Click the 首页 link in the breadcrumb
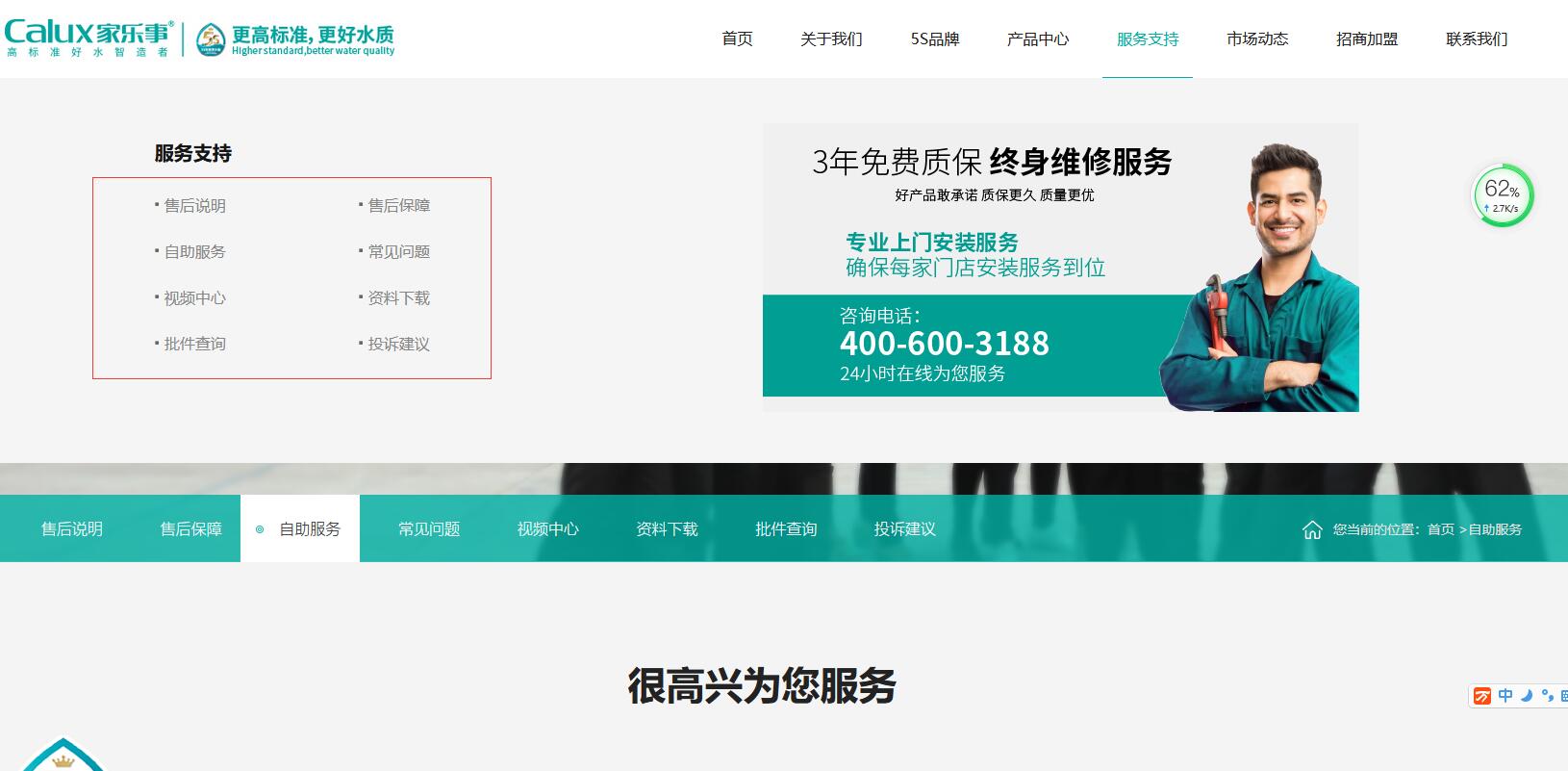 tap(1440, 529)
